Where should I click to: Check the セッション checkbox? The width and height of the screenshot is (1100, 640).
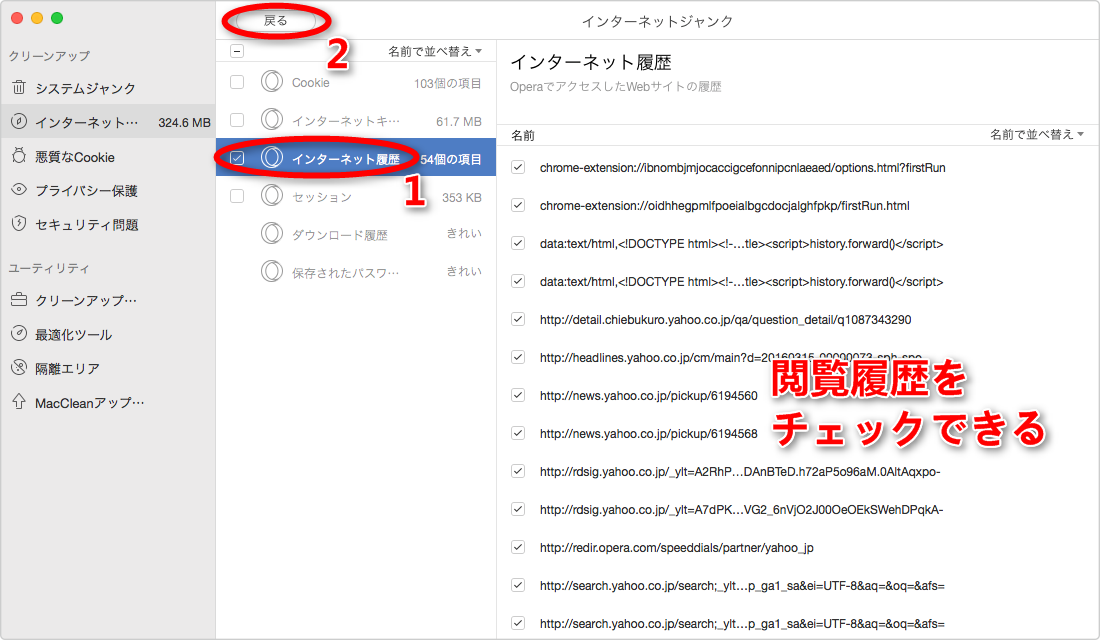coord(237,196)
